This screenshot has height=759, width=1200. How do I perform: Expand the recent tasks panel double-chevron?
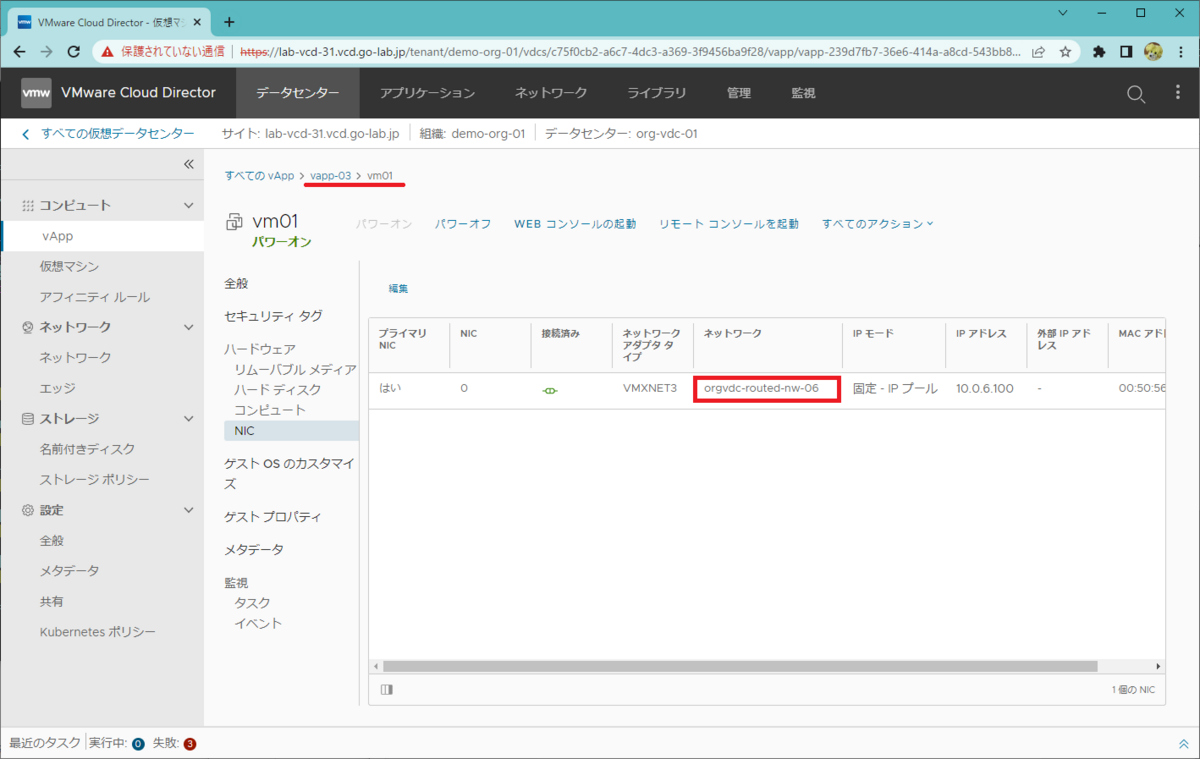coord(1184,744)
